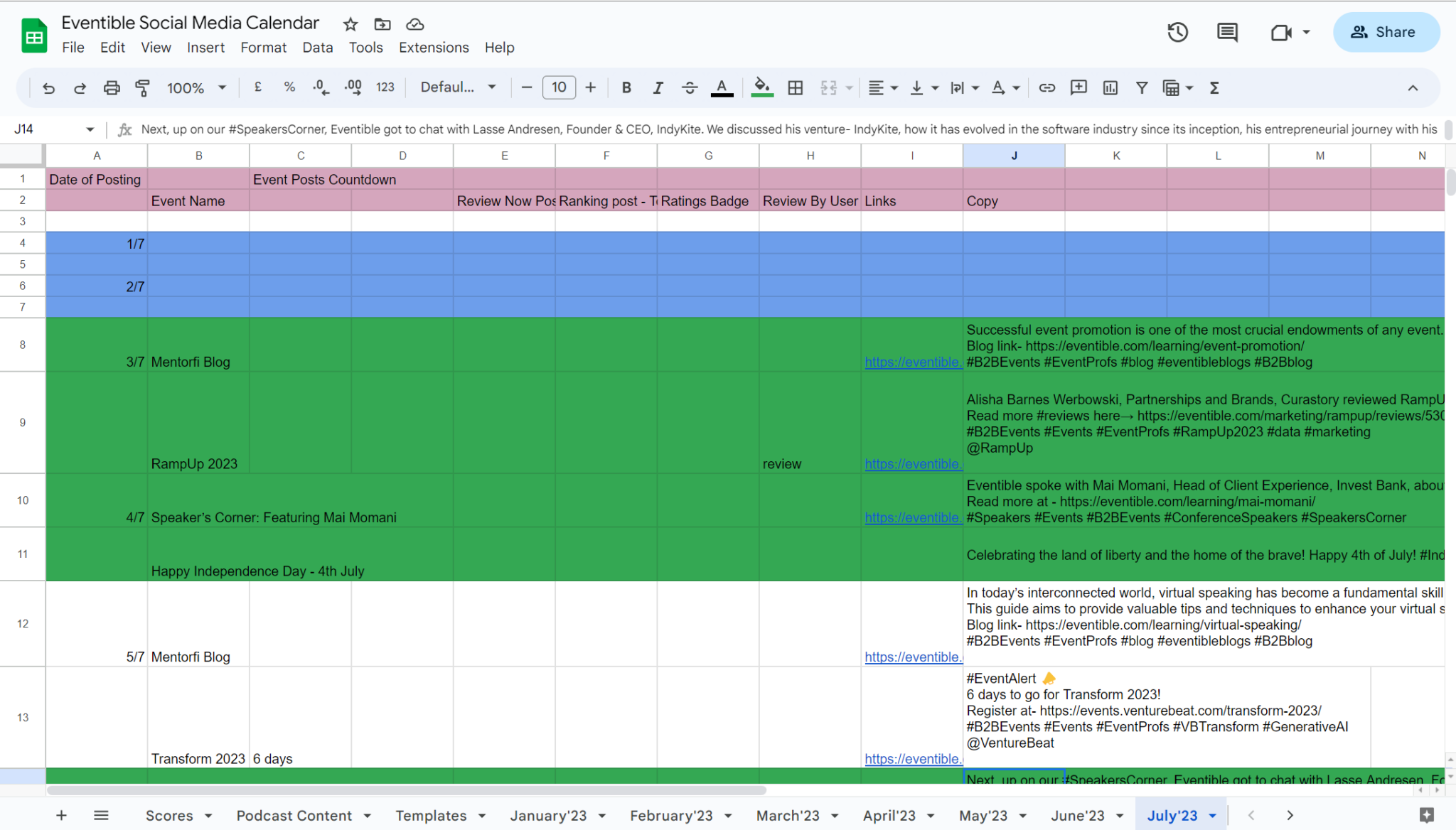Click the insert chart icon

click(1110, 87)
